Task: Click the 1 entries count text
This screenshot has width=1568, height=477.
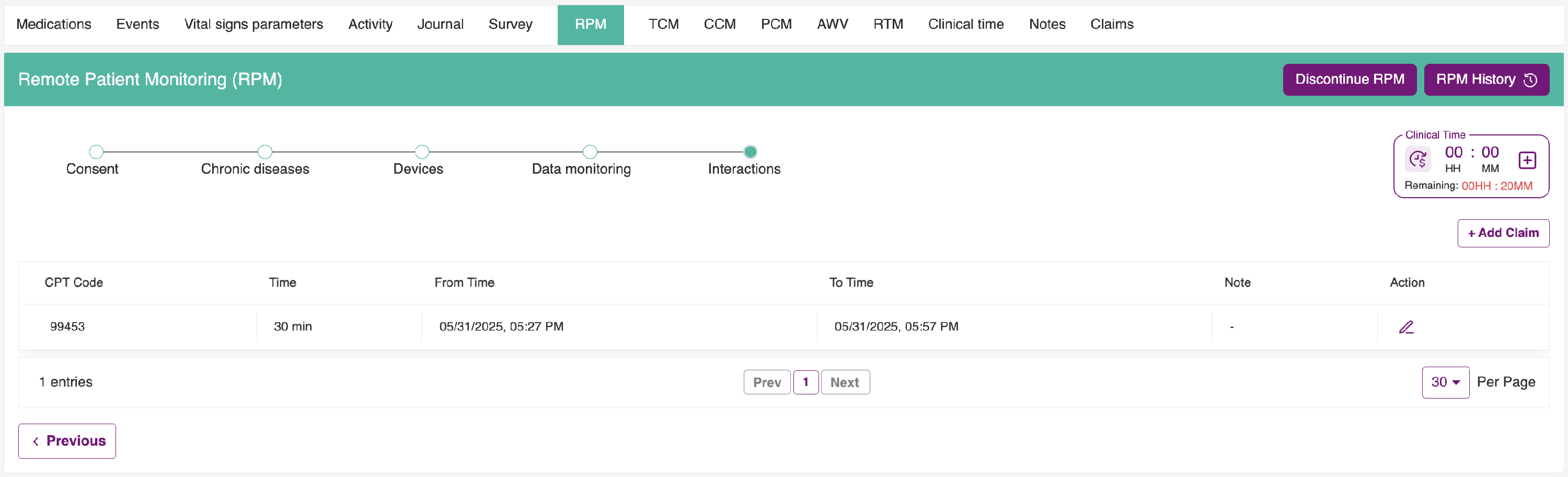Action: tap(66, 382)
